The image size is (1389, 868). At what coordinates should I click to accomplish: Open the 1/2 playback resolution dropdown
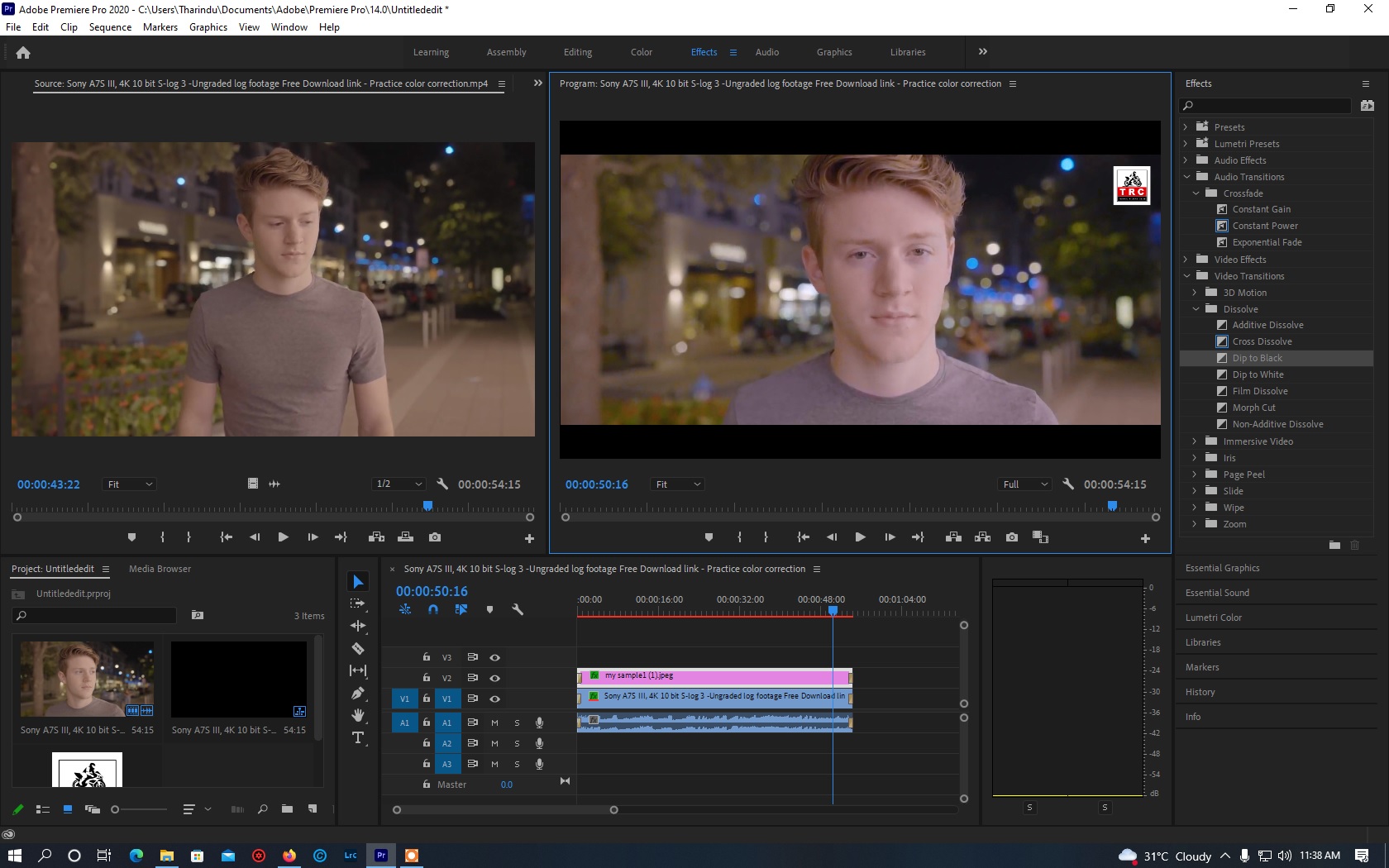coord(399,484)
